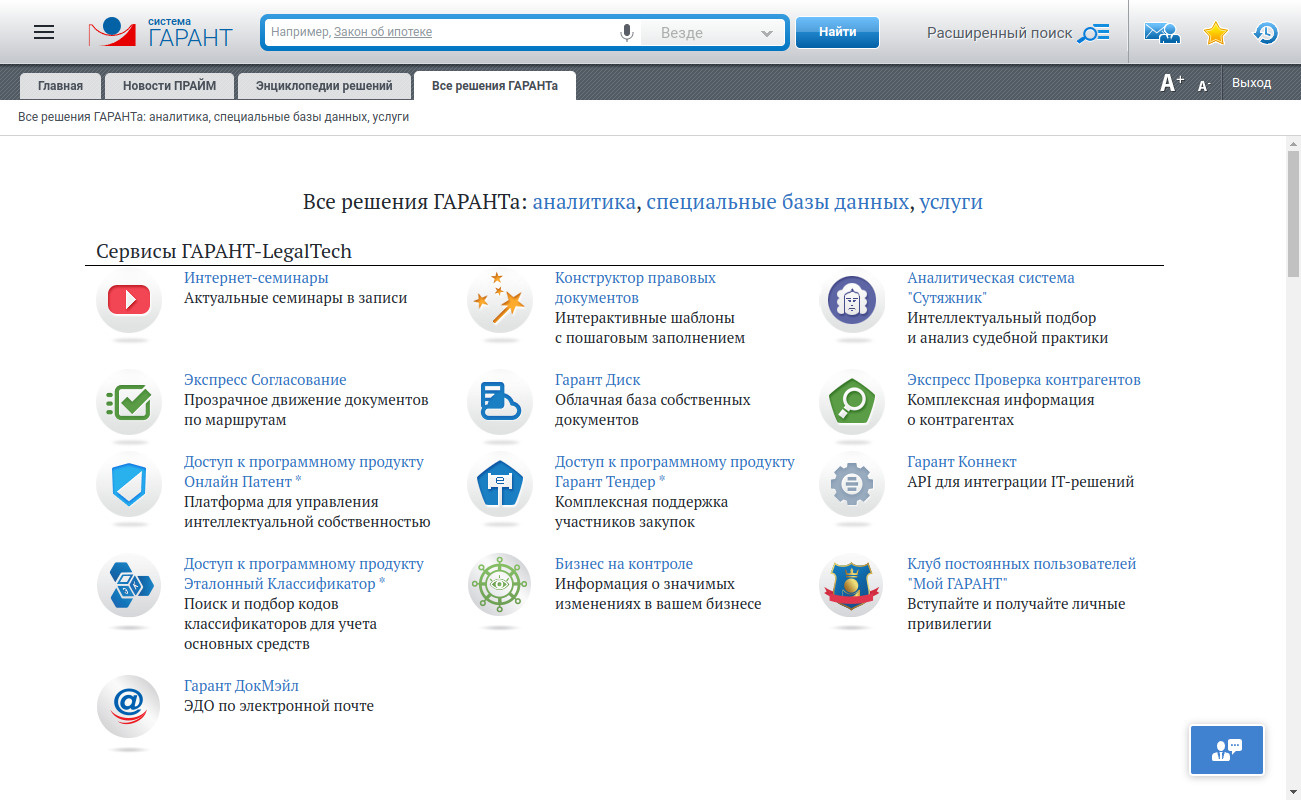Click the Гарант Диск cloud icon
This screenshot has height=800, width=1301.
pyautogui.click(x=500, y=402)
